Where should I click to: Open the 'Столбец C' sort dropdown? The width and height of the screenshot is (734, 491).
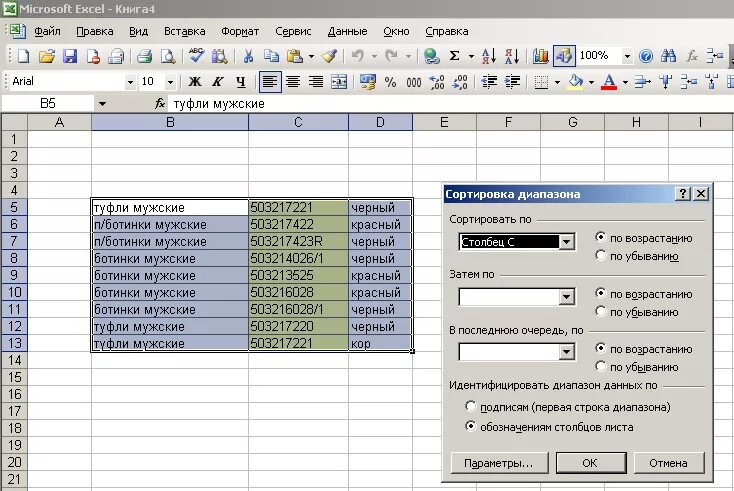[566, 242]
